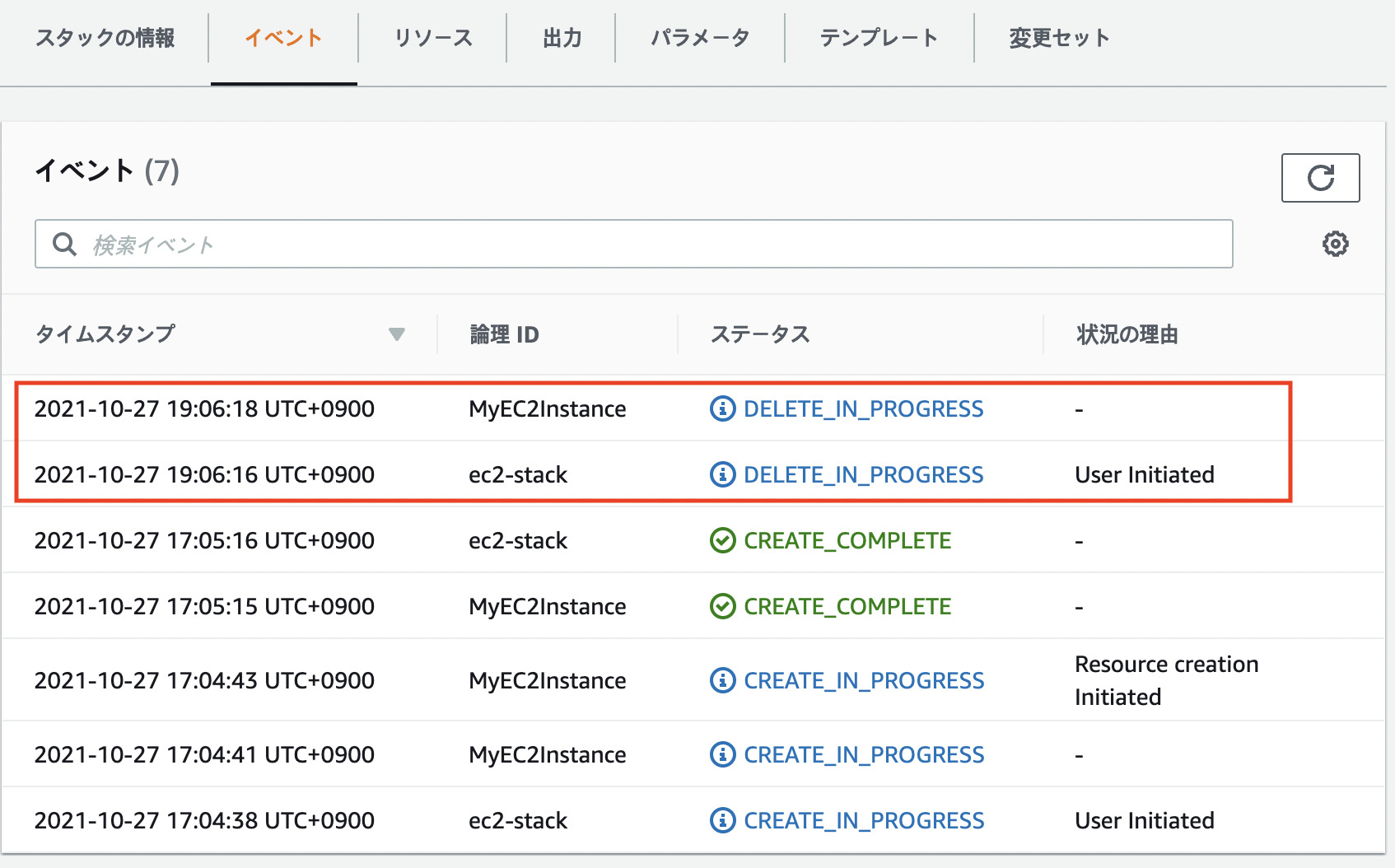Click the green check icon on ec2-stack CREATE_COMPLETE
Screen dimensions: 1395x868
tap(721, 540)
